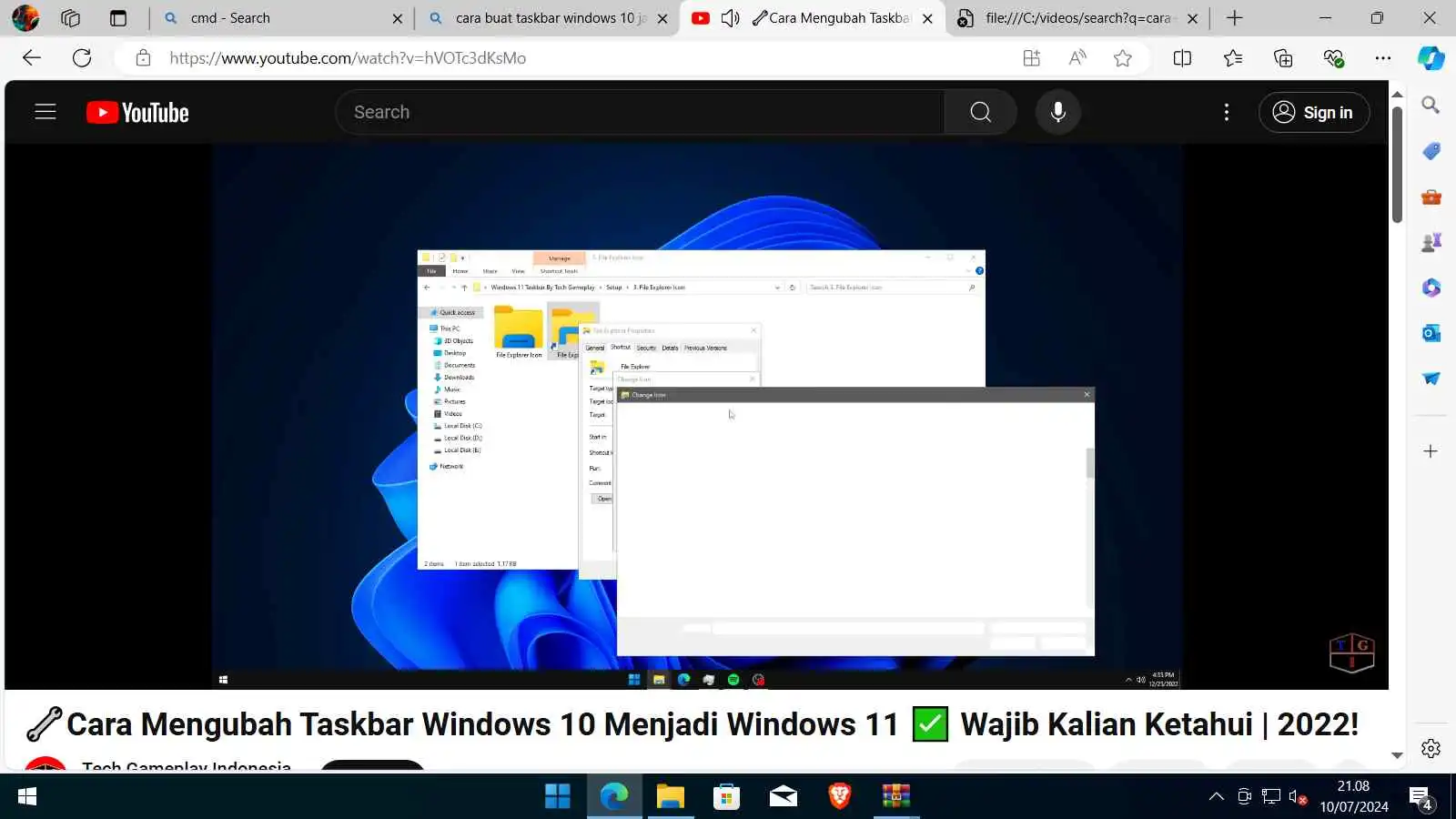Focus the address bar with the YouTube URL

point(582,58)
